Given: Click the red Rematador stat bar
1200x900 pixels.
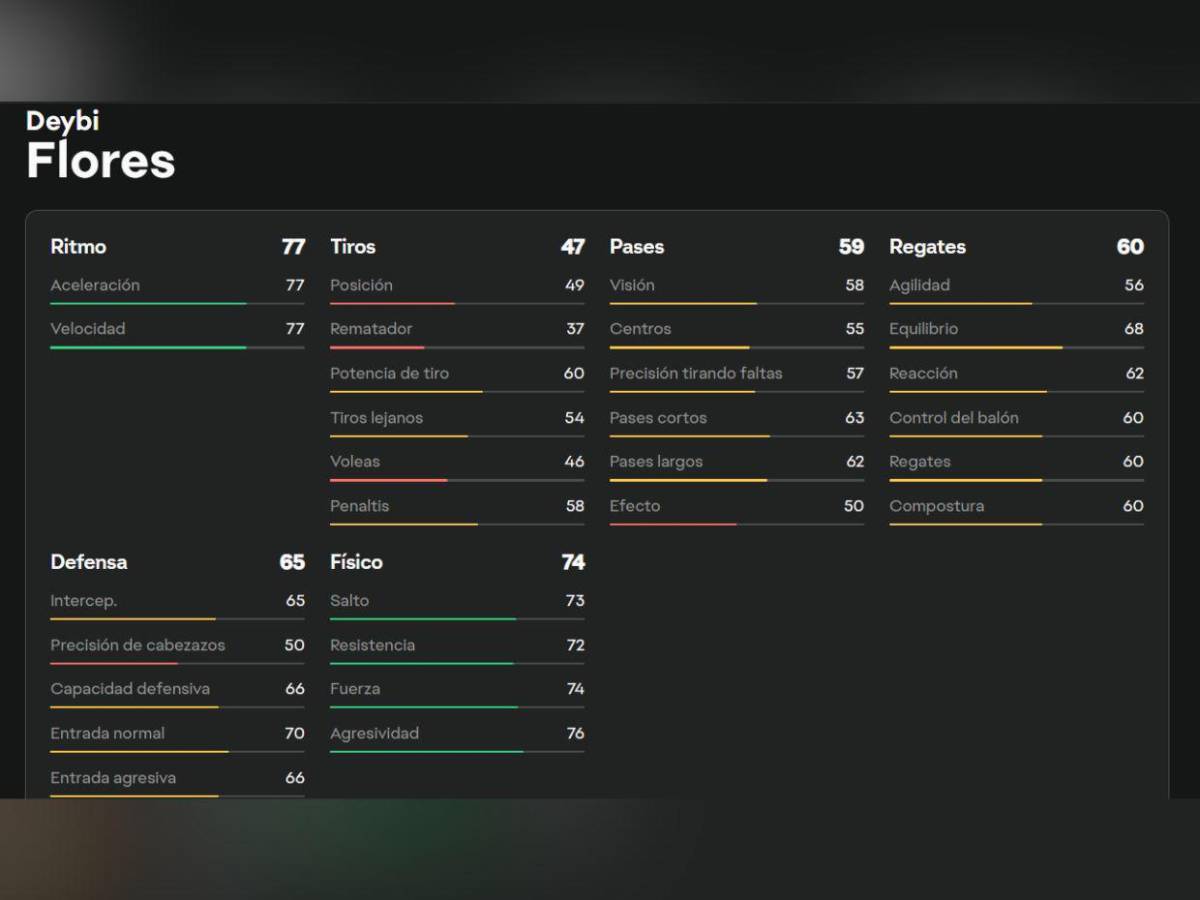Looking at the screenshot, I should (377, 347).
